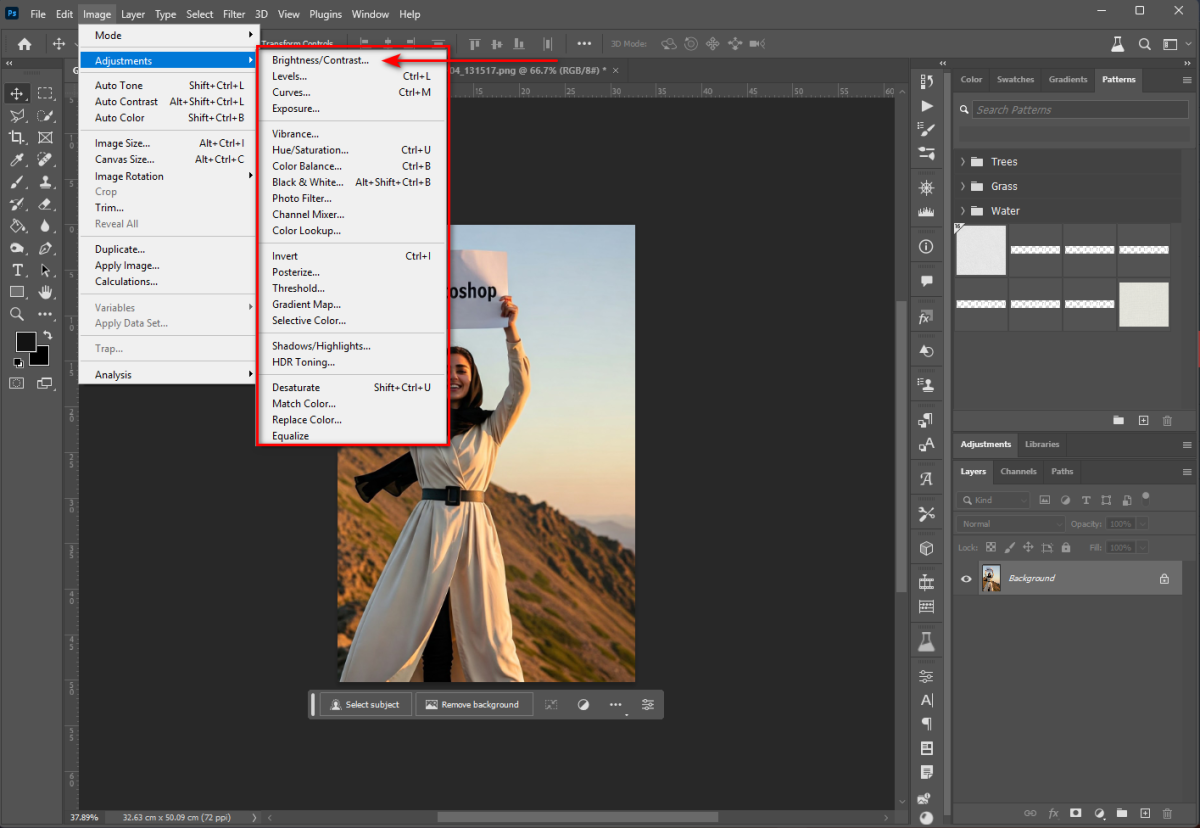The image size is (1200, 828).
Task: Click the background color swatch
Action: coord(41,357)
